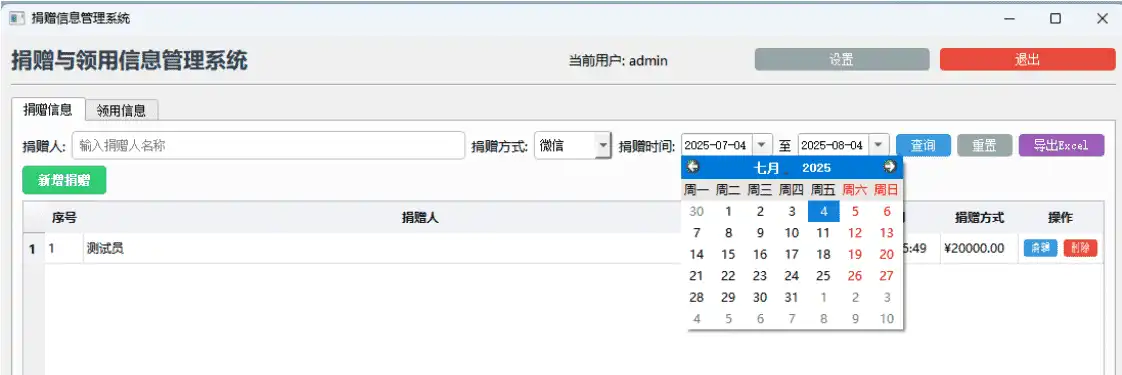1122x375 pixels.
Task: Choose day 16 in the calendar
Action: click(x=760, y=254)
